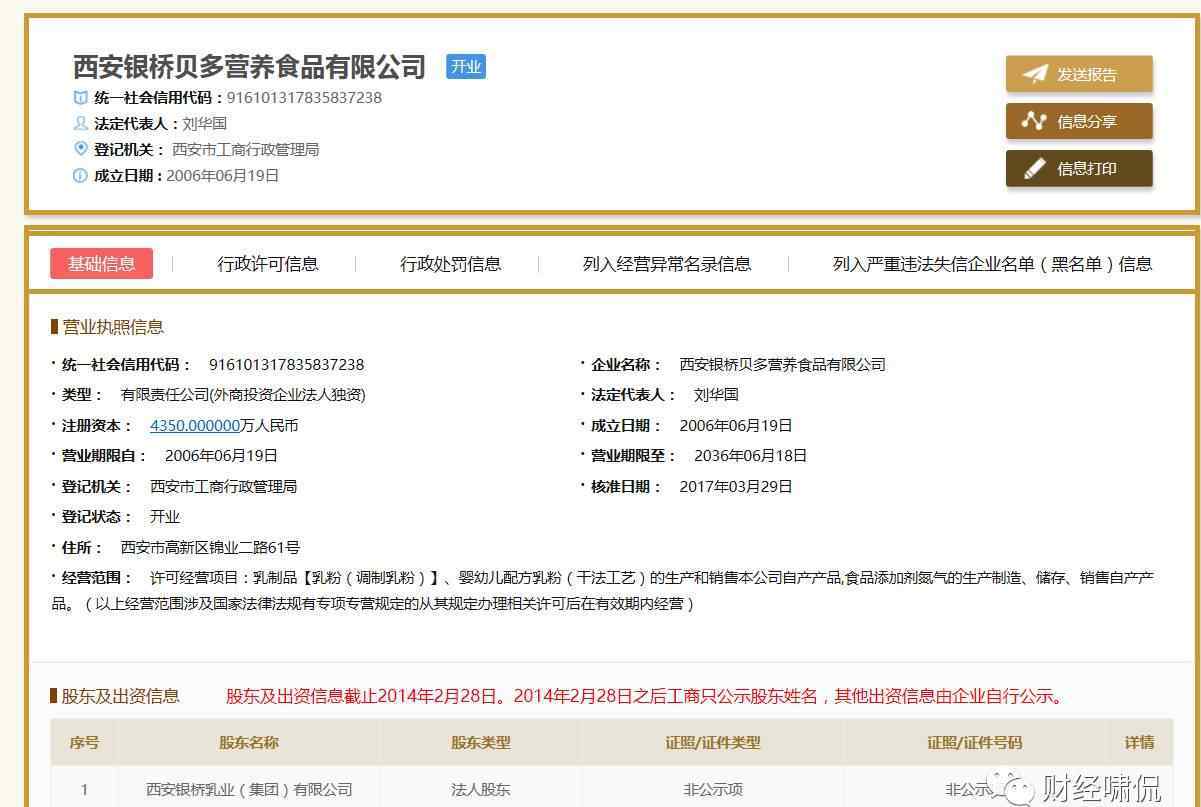Image resolution: width=1201 pixels, height=807 pixels.
Task: Open the 行政处罚信息 tab
Action: coord(451,264)
